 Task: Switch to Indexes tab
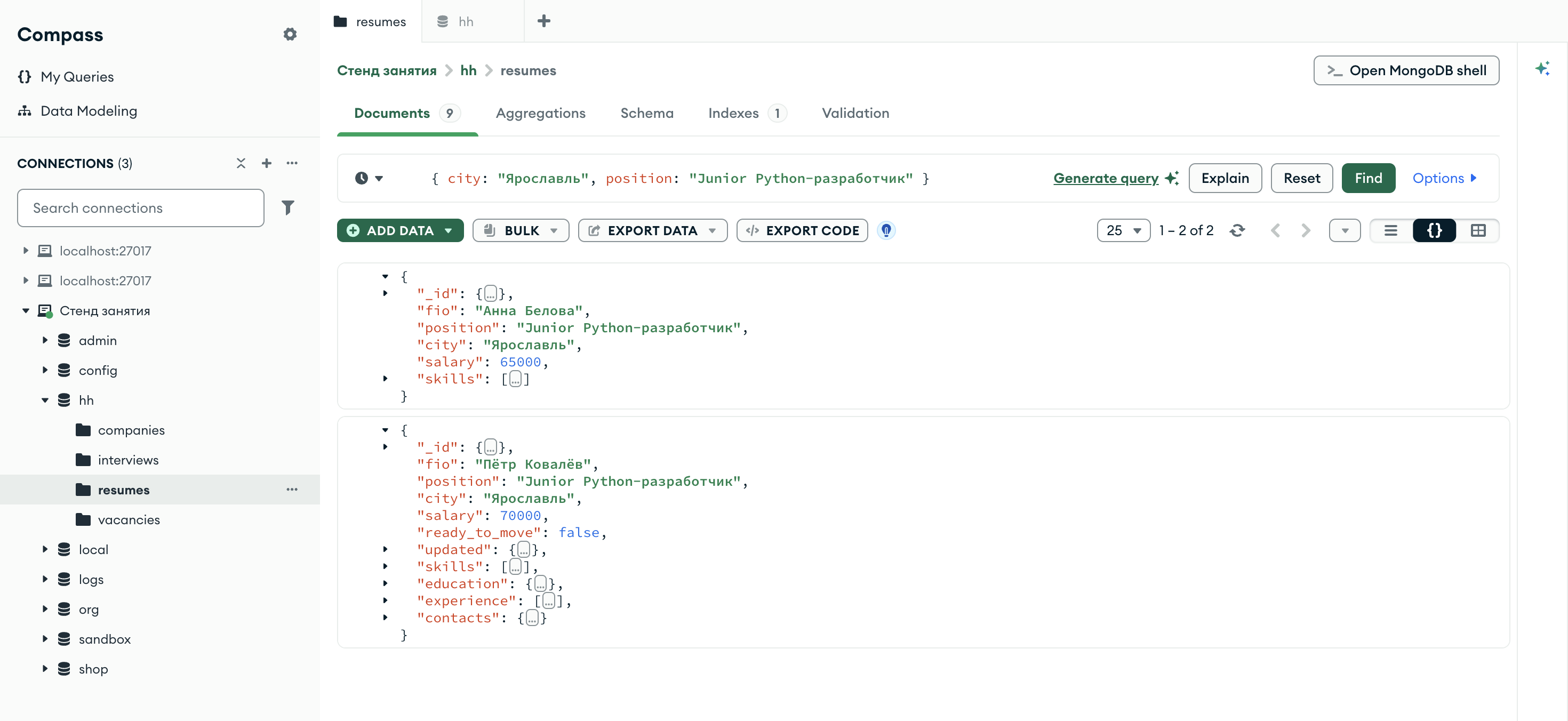click(748, 113)
